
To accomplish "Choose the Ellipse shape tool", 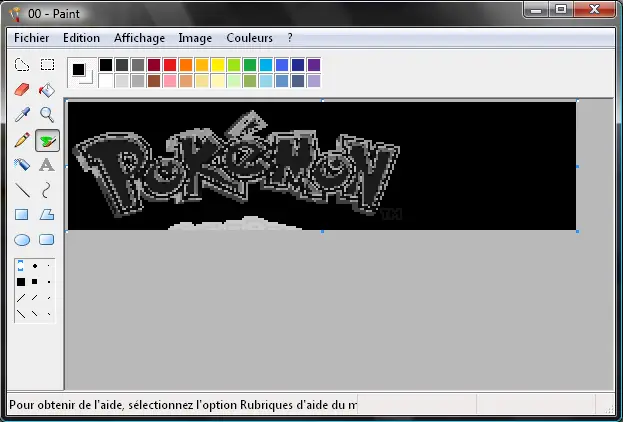I will [22, 240].
